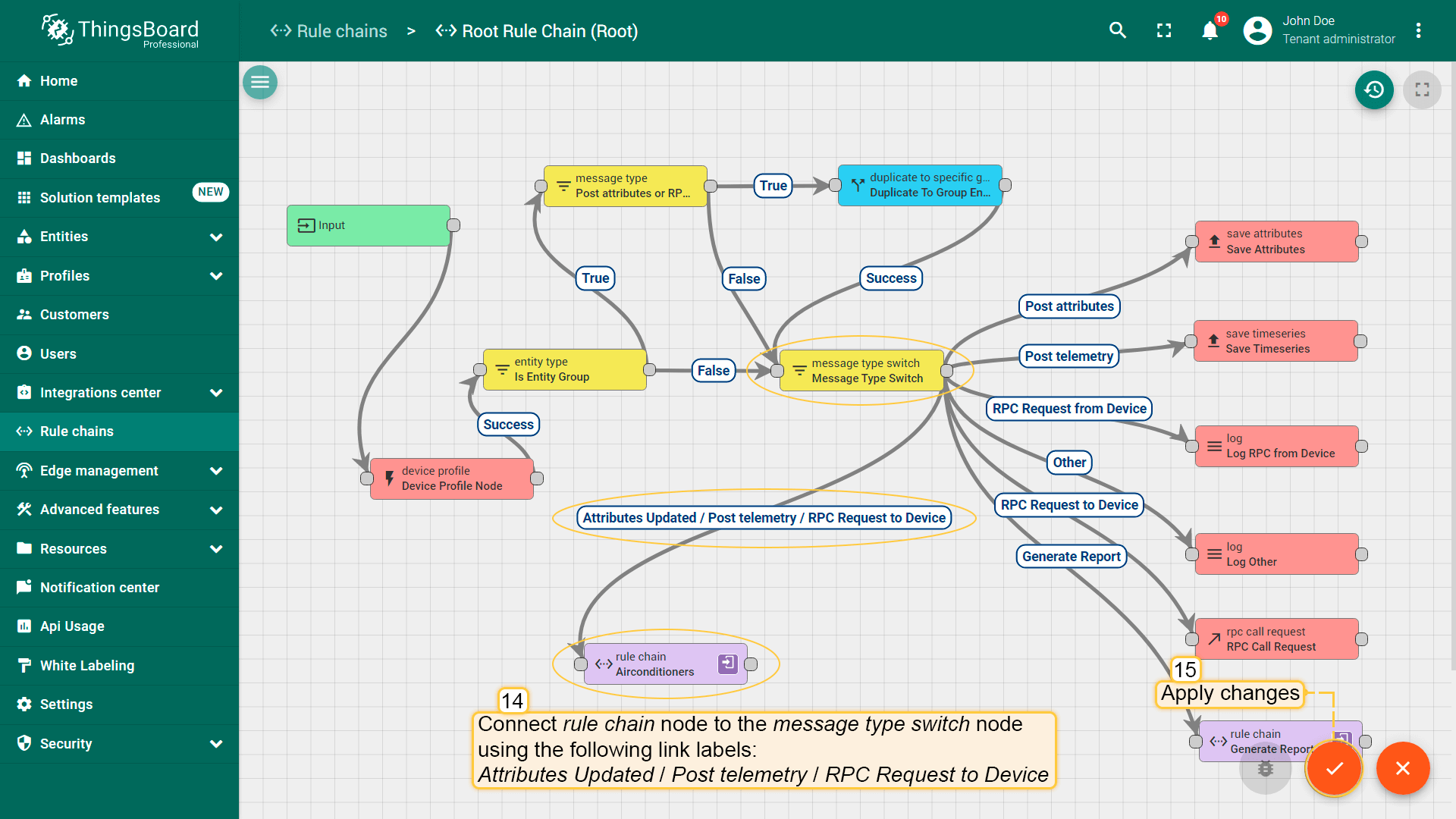Select the Message Type Switch node
The width and height of the screenshot is (1456, 819).
862,371
